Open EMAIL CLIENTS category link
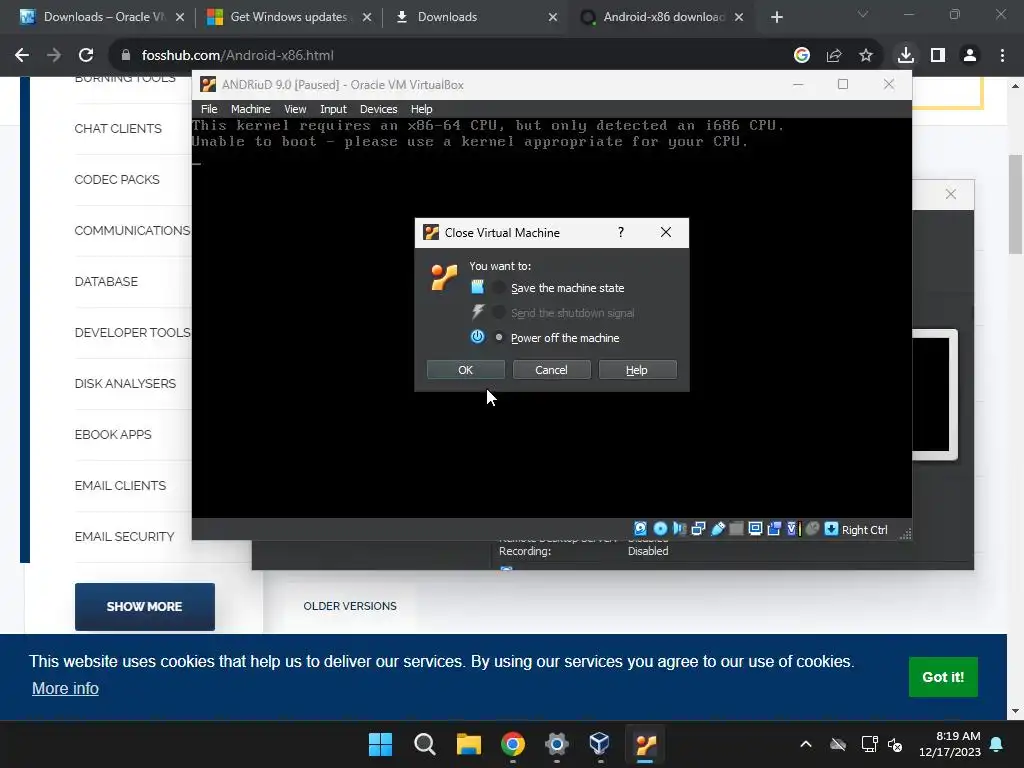 120,485
